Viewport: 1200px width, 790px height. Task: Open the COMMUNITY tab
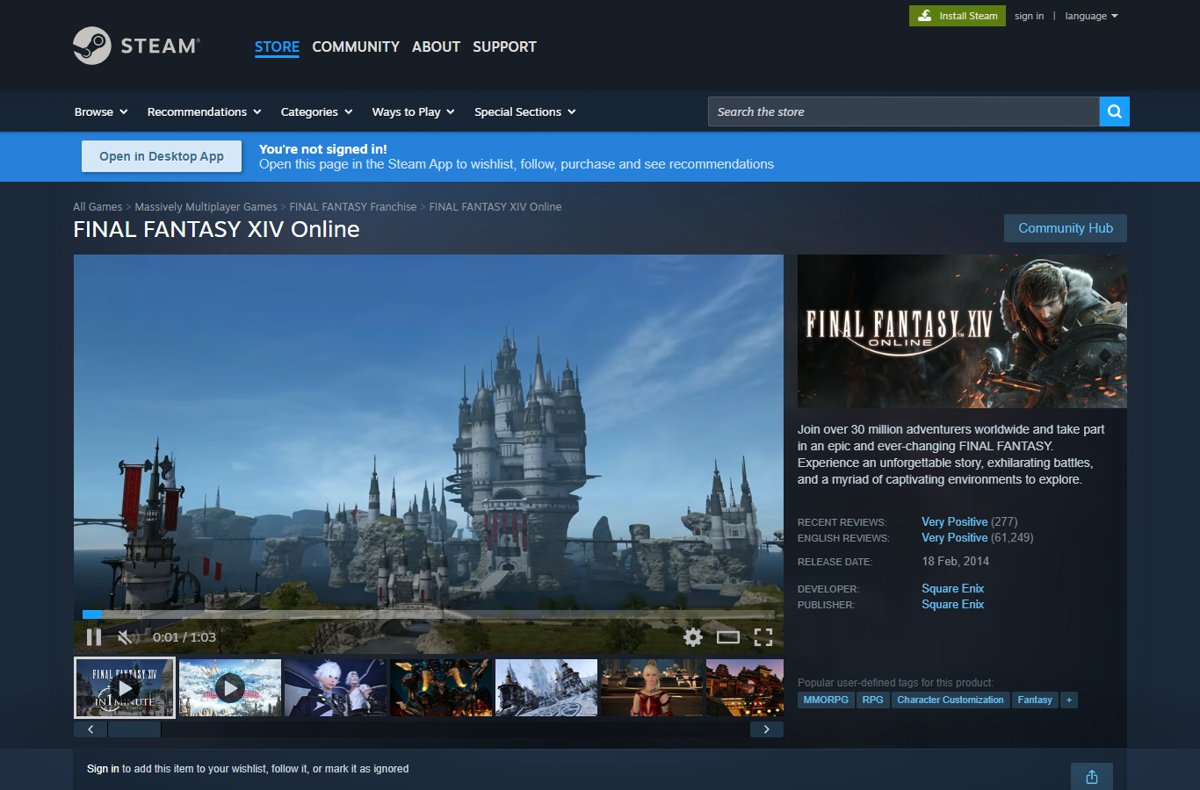click(x=356, y=47)
